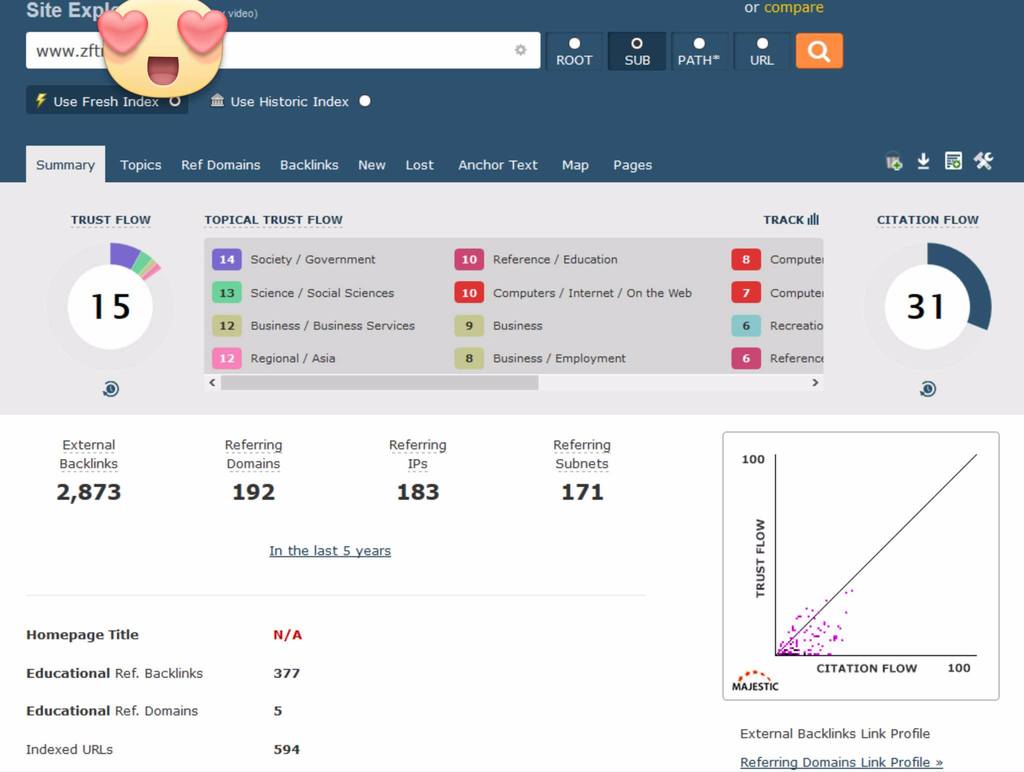The image size is (1024, 772).
Task: Click the TRACK link
Action: 791,219
